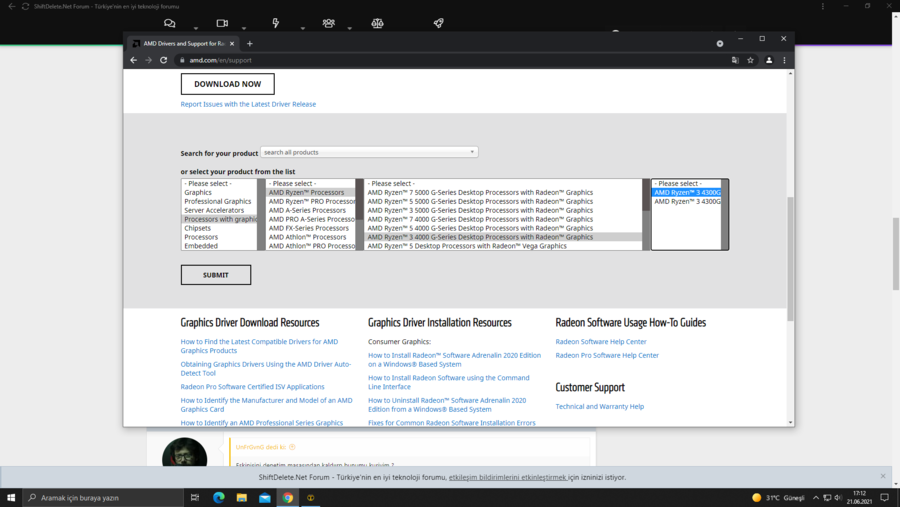
Task: Reload the AMD support page
Action: coord(164,60)
